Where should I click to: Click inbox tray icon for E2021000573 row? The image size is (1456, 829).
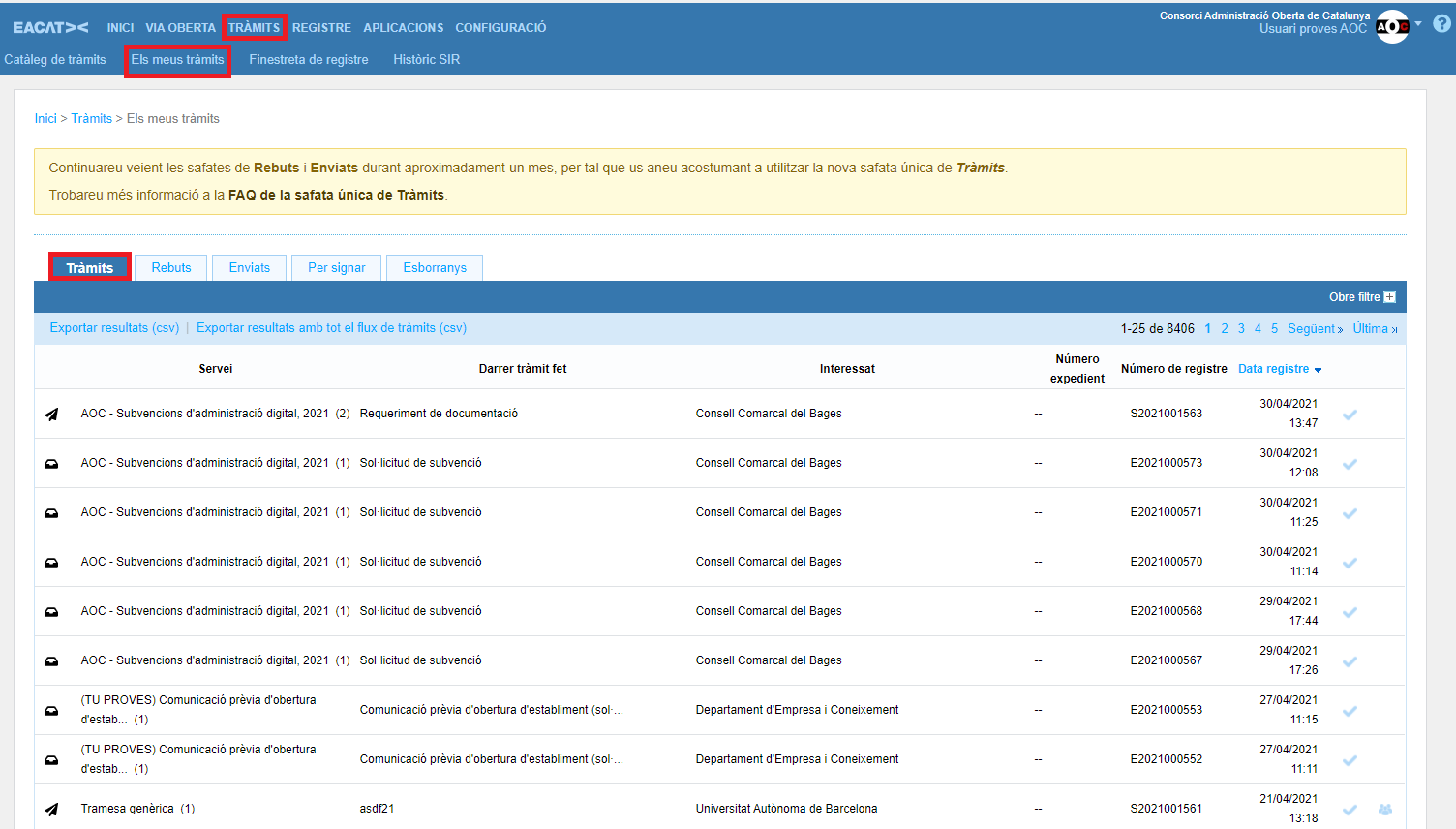point(51,464)
